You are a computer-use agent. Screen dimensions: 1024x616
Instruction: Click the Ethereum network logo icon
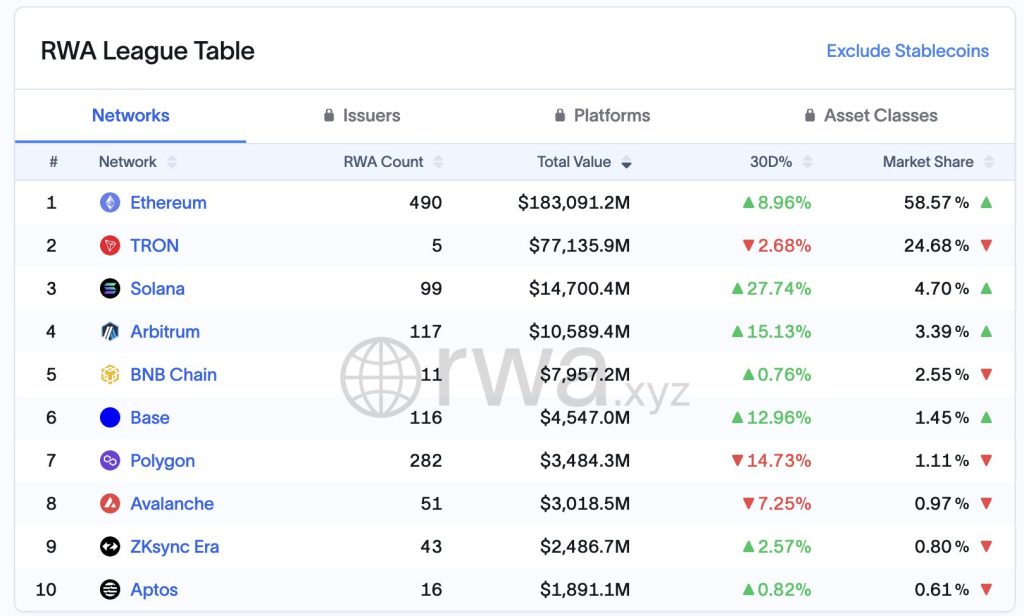point(110,203)
